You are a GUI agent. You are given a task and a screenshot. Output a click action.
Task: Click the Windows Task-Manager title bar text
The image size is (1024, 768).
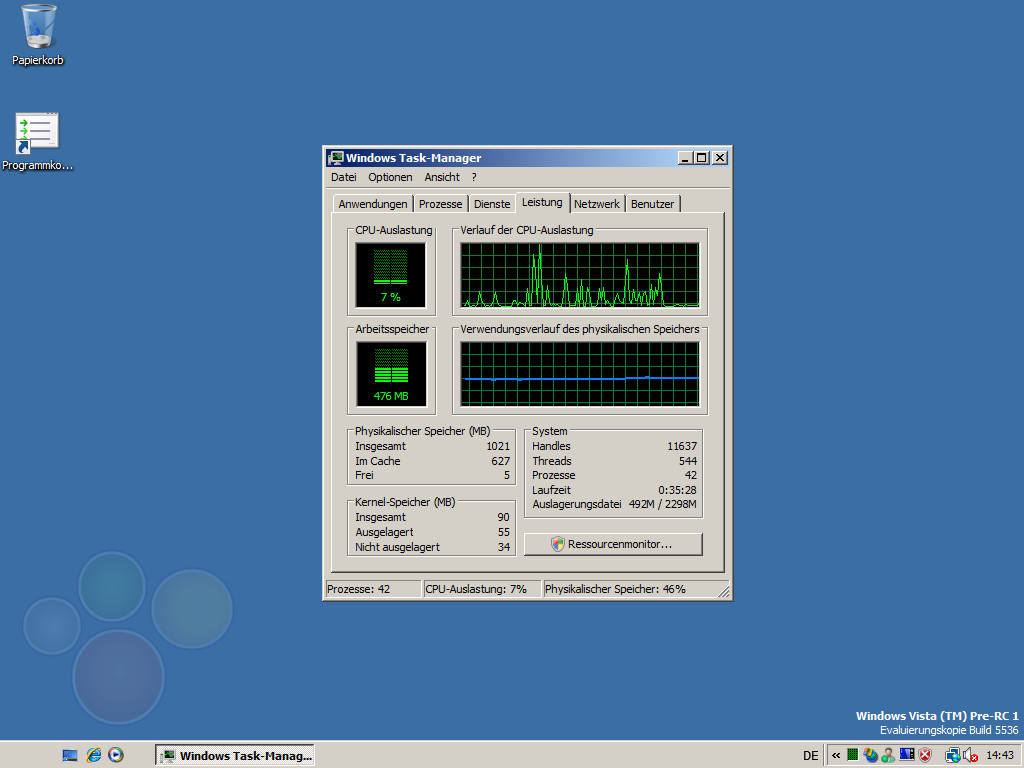click(x=413, y=158)
